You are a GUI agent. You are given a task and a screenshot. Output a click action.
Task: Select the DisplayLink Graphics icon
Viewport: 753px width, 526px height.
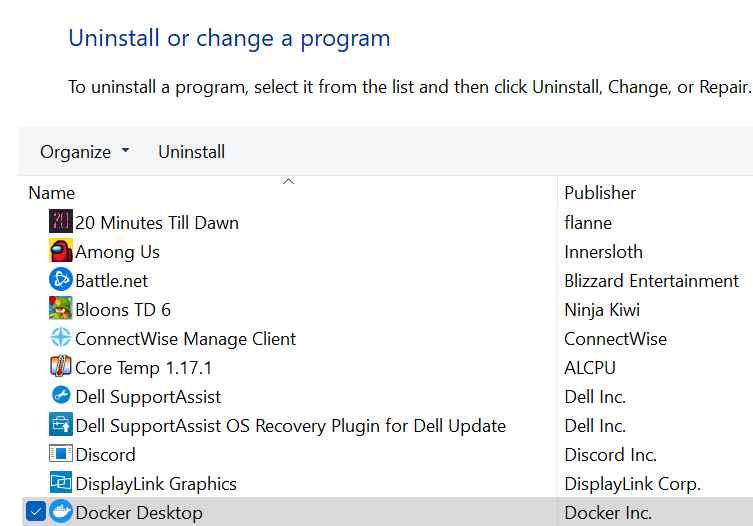pos(61,482)
